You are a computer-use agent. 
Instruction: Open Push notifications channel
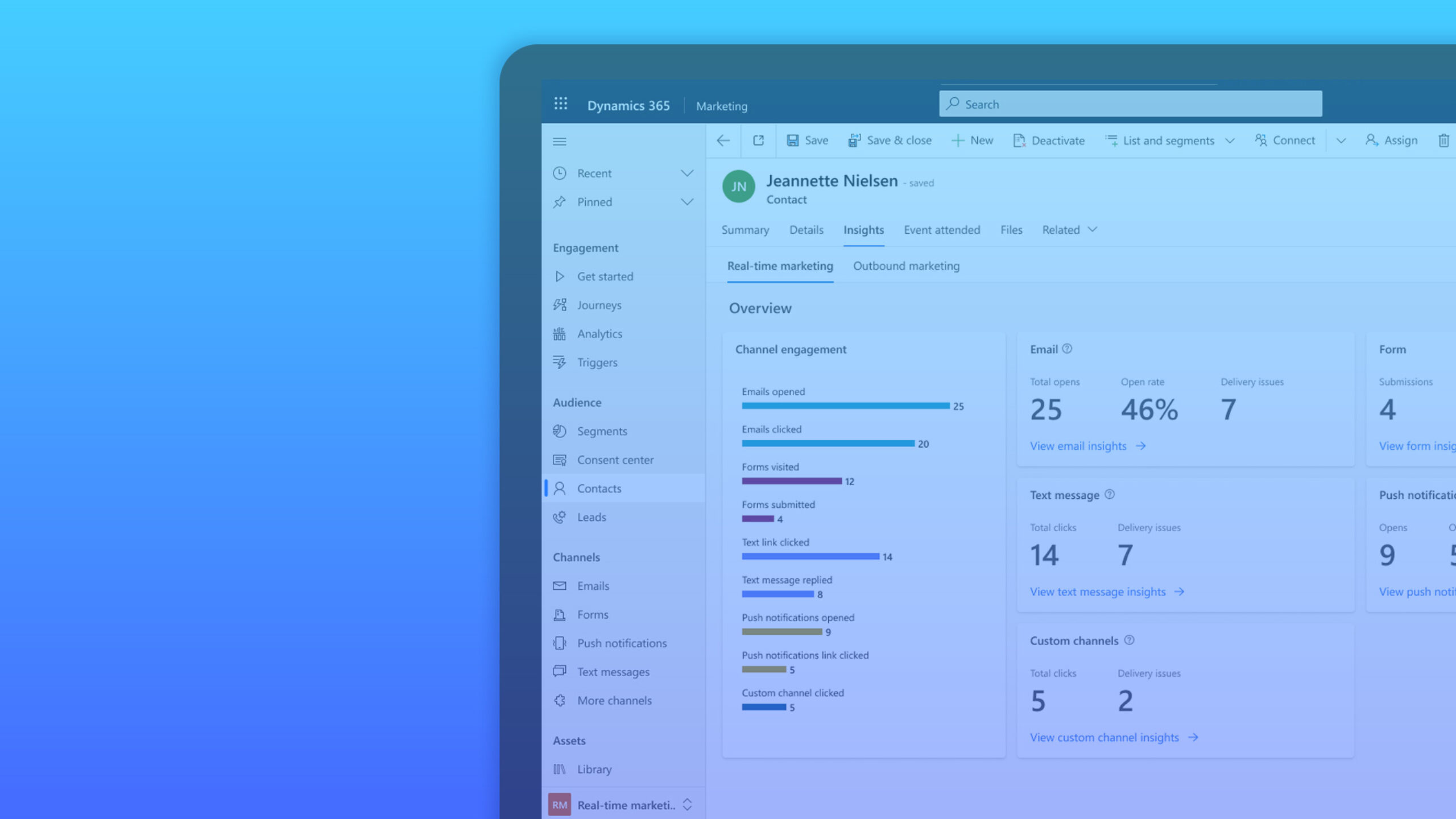click(623, 643)
